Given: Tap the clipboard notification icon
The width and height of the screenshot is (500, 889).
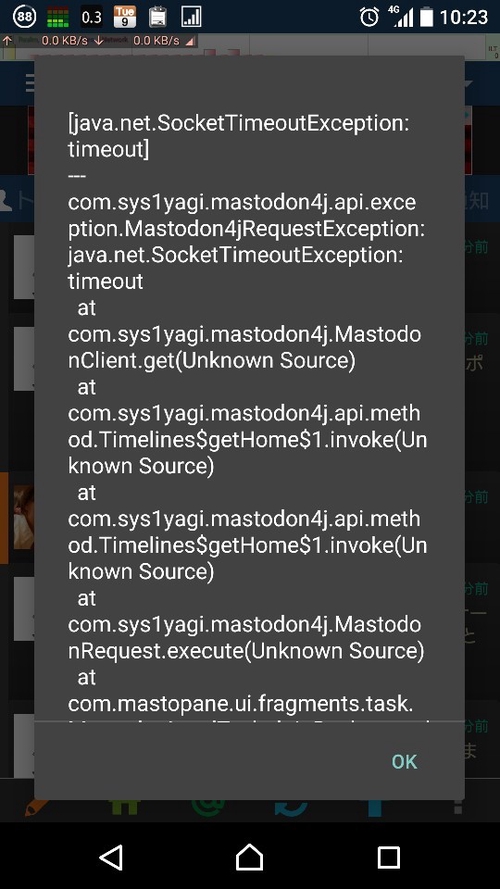Looking at the screenshot, I should coord(158,17).
